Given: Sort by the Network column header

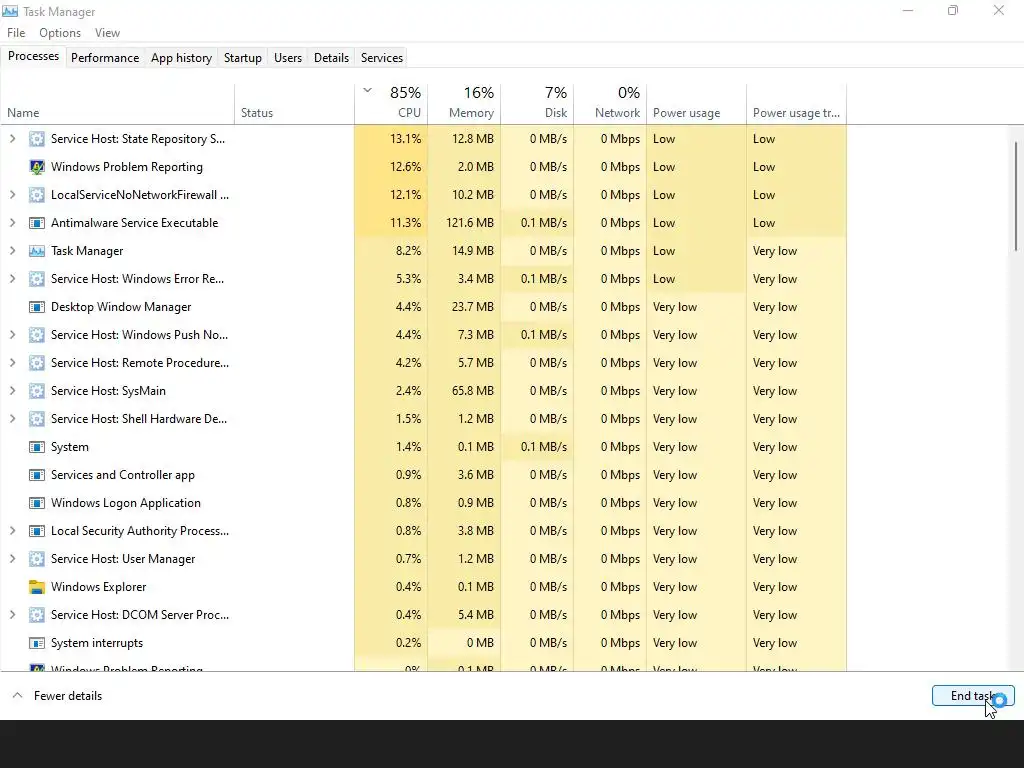Looking at the screenshot, I should coord(610,103).
